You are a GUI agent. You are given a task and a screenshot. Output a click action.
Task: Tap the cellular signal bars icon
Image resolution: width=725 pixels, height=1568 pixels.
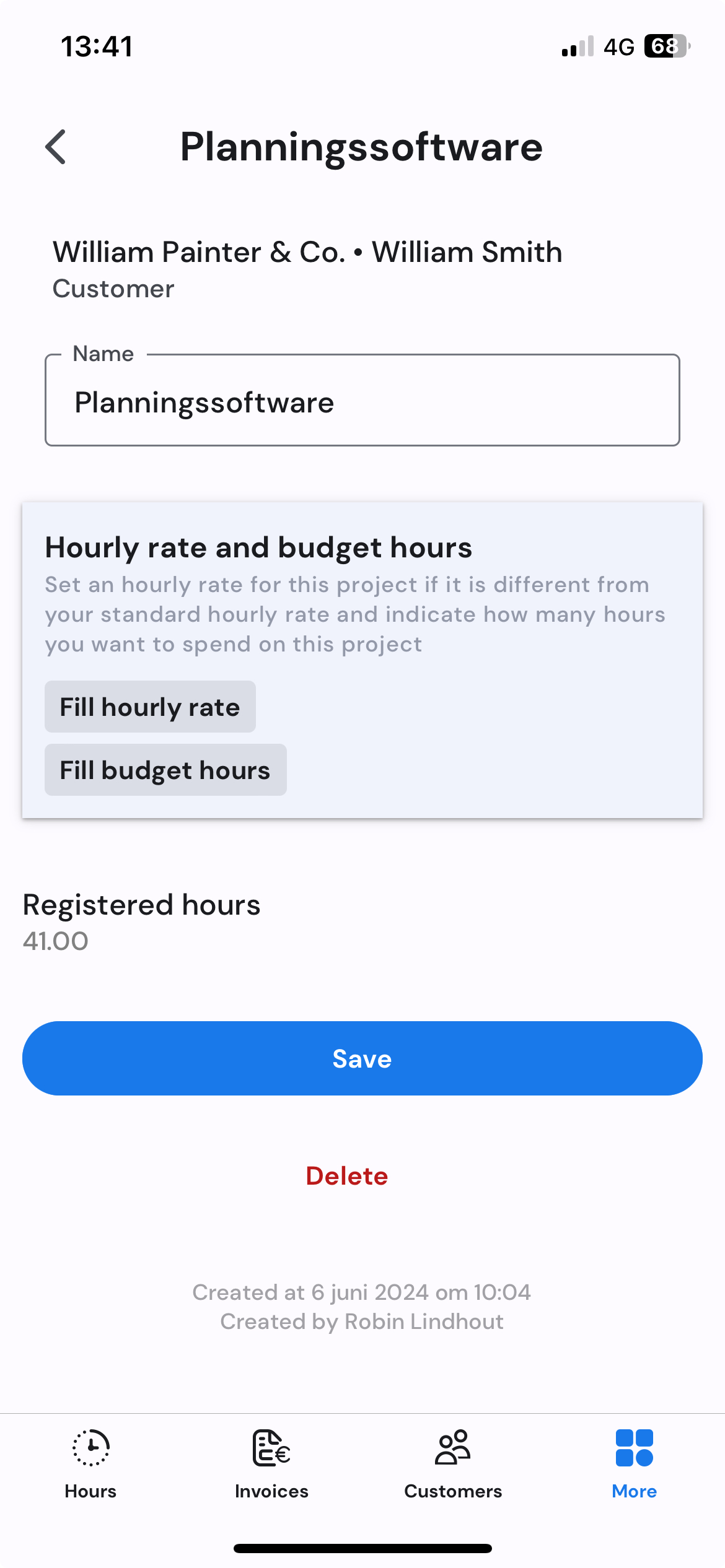578,46
